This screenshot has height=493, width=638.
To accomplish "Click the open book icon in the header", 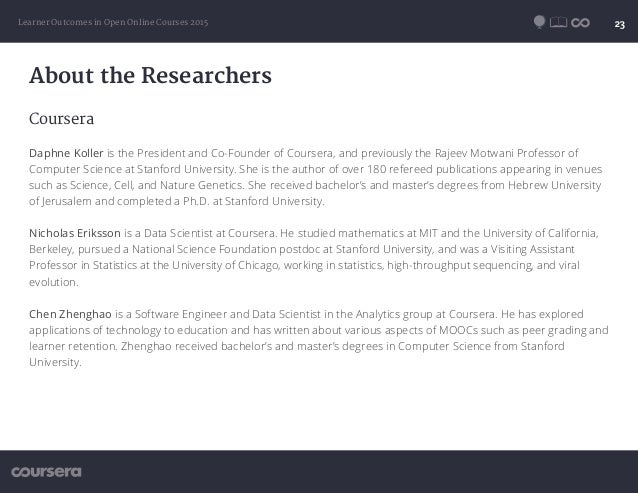I will tap(558, 22).
